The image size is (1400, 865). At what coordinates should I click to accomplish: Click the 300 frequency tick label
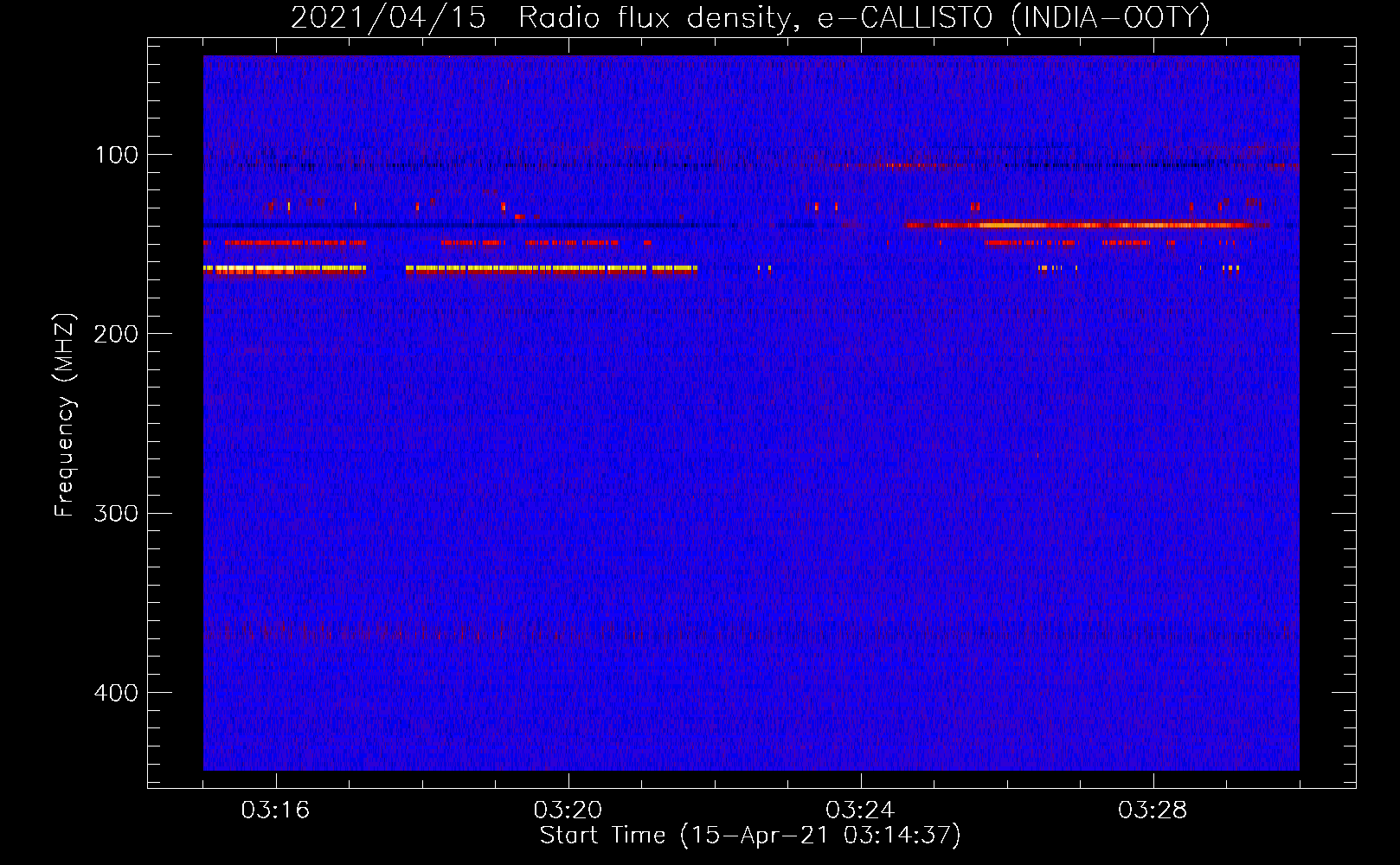coord(116,514)
